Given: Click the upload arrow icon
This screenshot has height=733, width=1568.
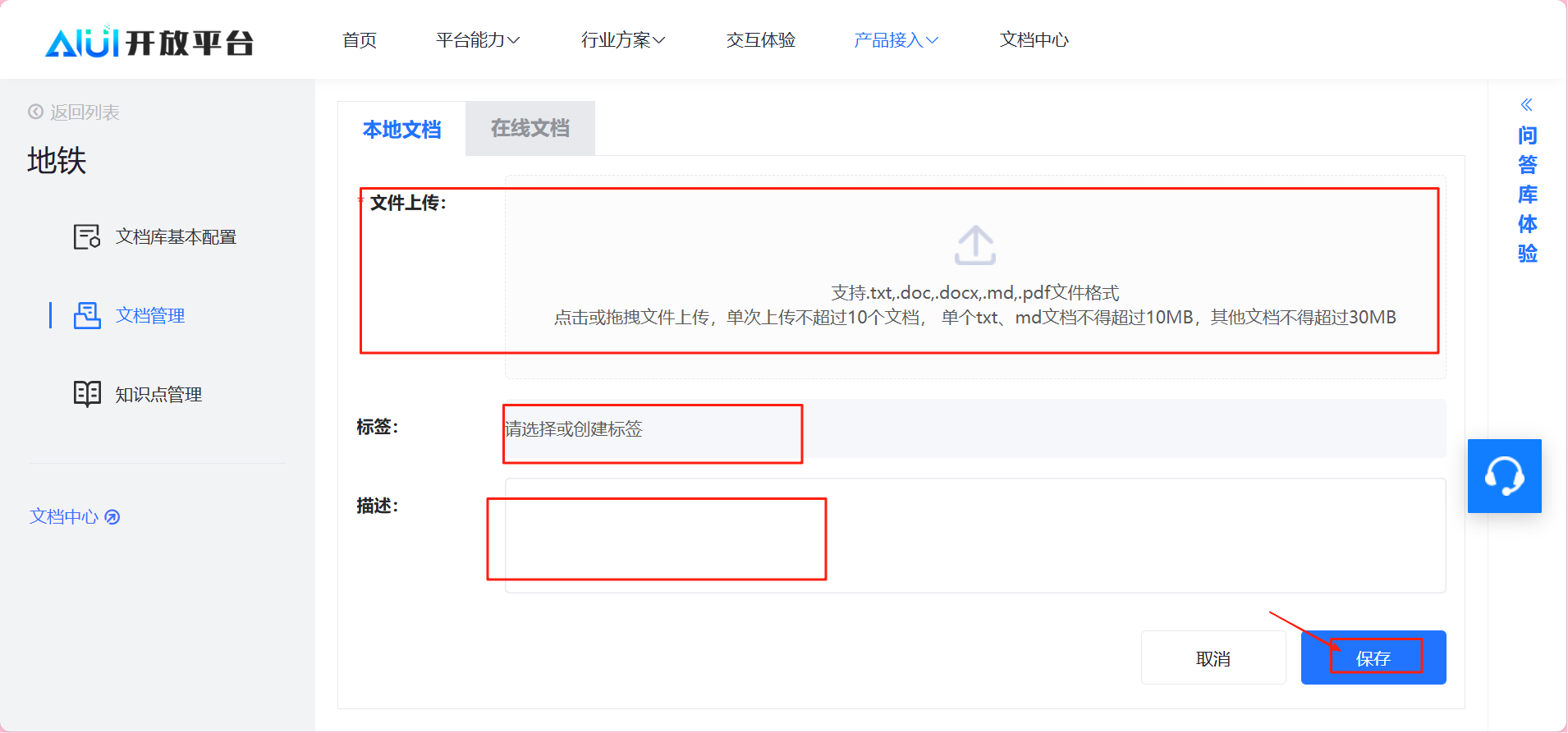Looking at the screenshot, I should click(x=974, y=245).
